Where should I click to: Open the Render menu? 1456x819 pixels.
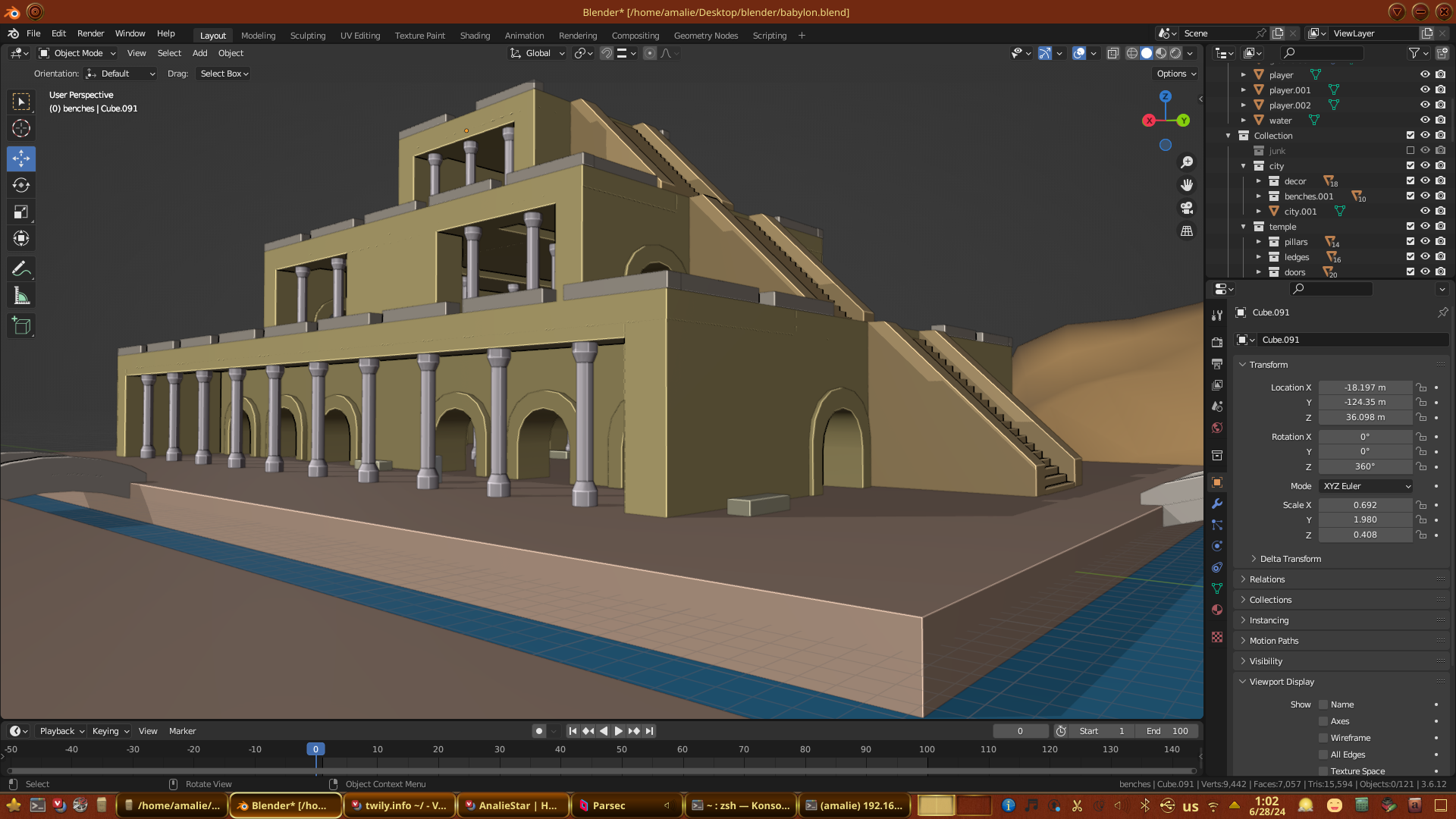coord(90,33)
